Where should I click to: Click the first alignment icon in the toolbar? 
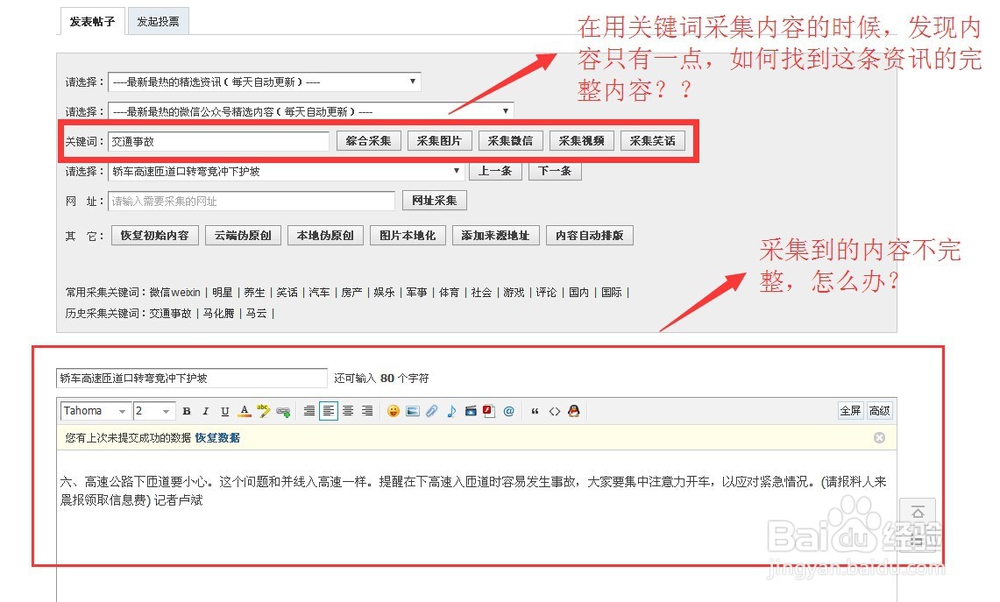tap(309, 411)
